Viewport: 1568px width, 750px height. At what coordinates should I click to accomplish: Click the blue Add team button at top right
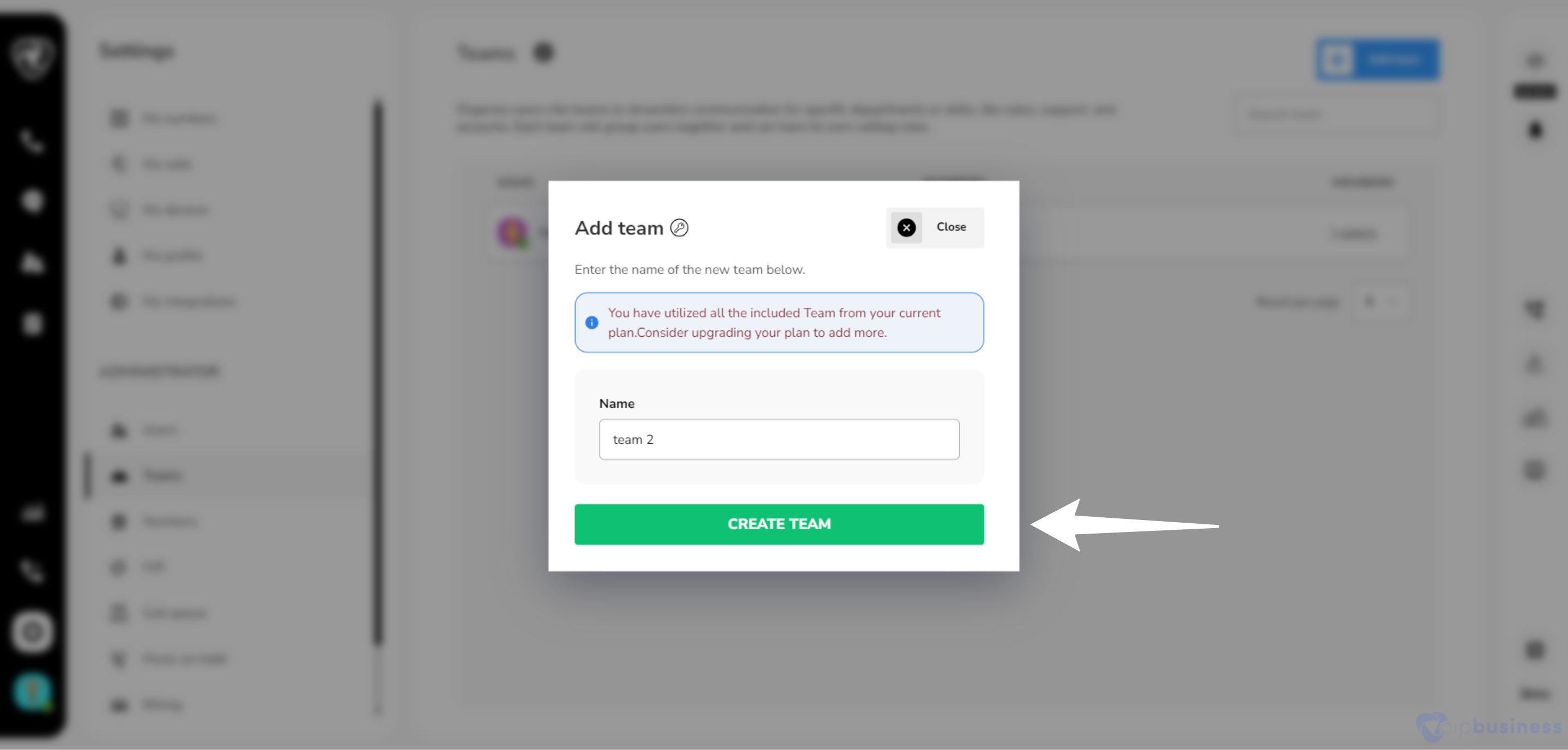[1377, 59]
